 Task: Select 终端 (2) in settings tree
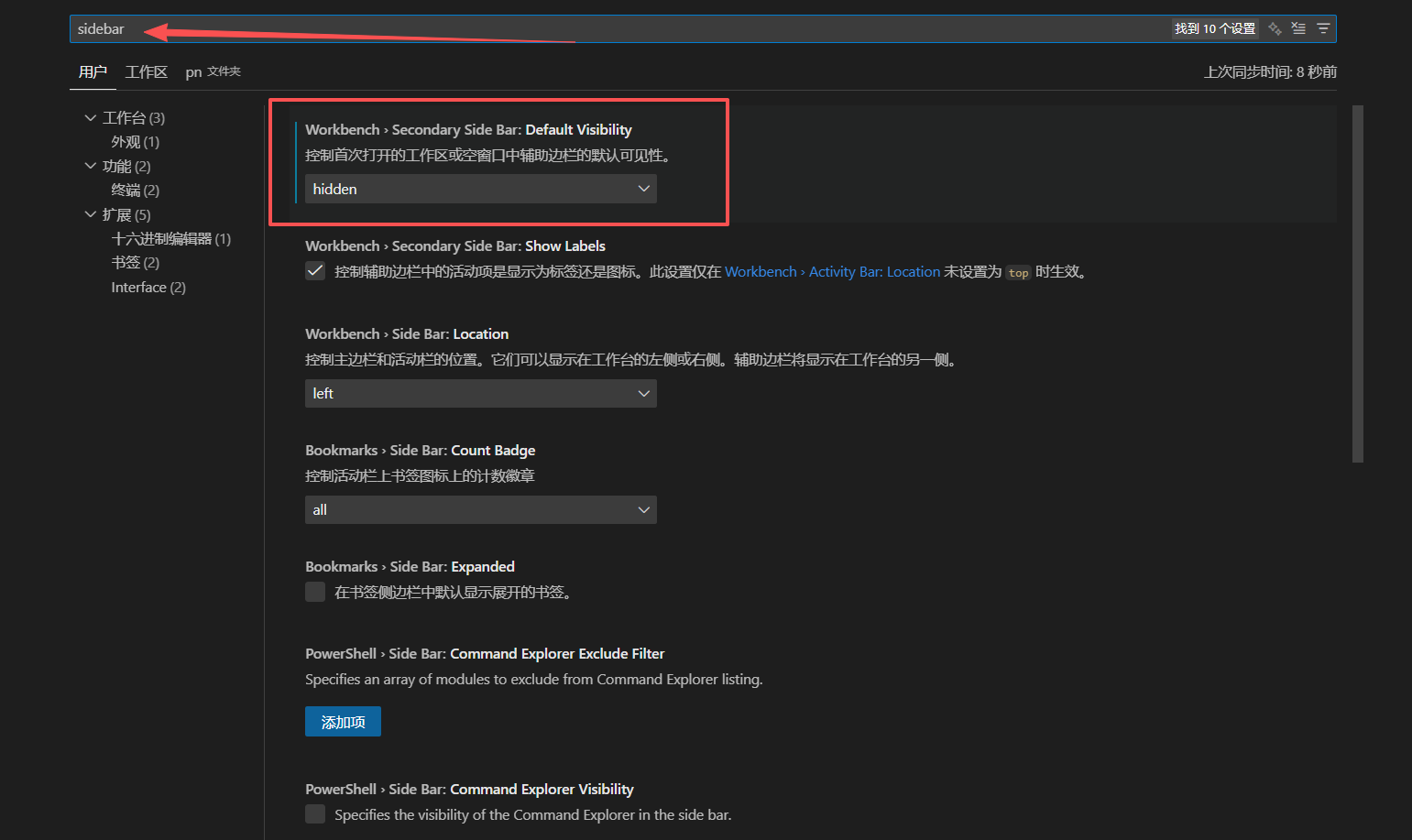pos(136,191)
